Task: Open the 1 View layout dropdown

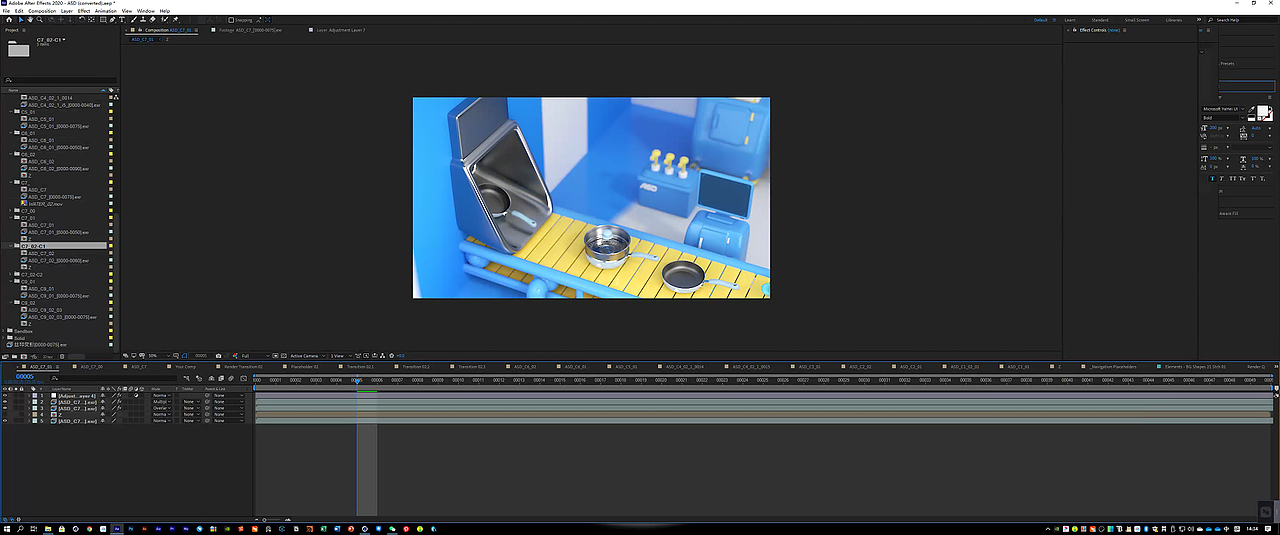Action: click(x=341, y=356)
